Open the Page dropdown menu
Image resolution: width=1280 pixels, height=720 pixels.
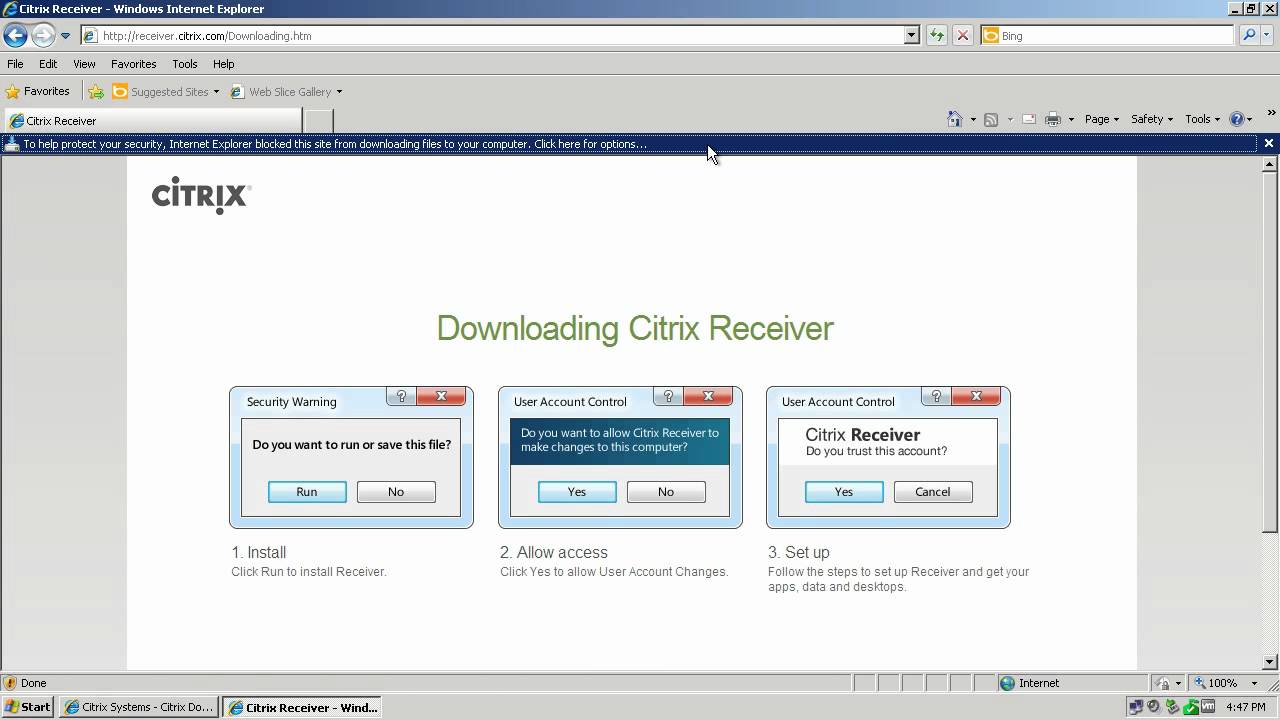coord(1101,119)
